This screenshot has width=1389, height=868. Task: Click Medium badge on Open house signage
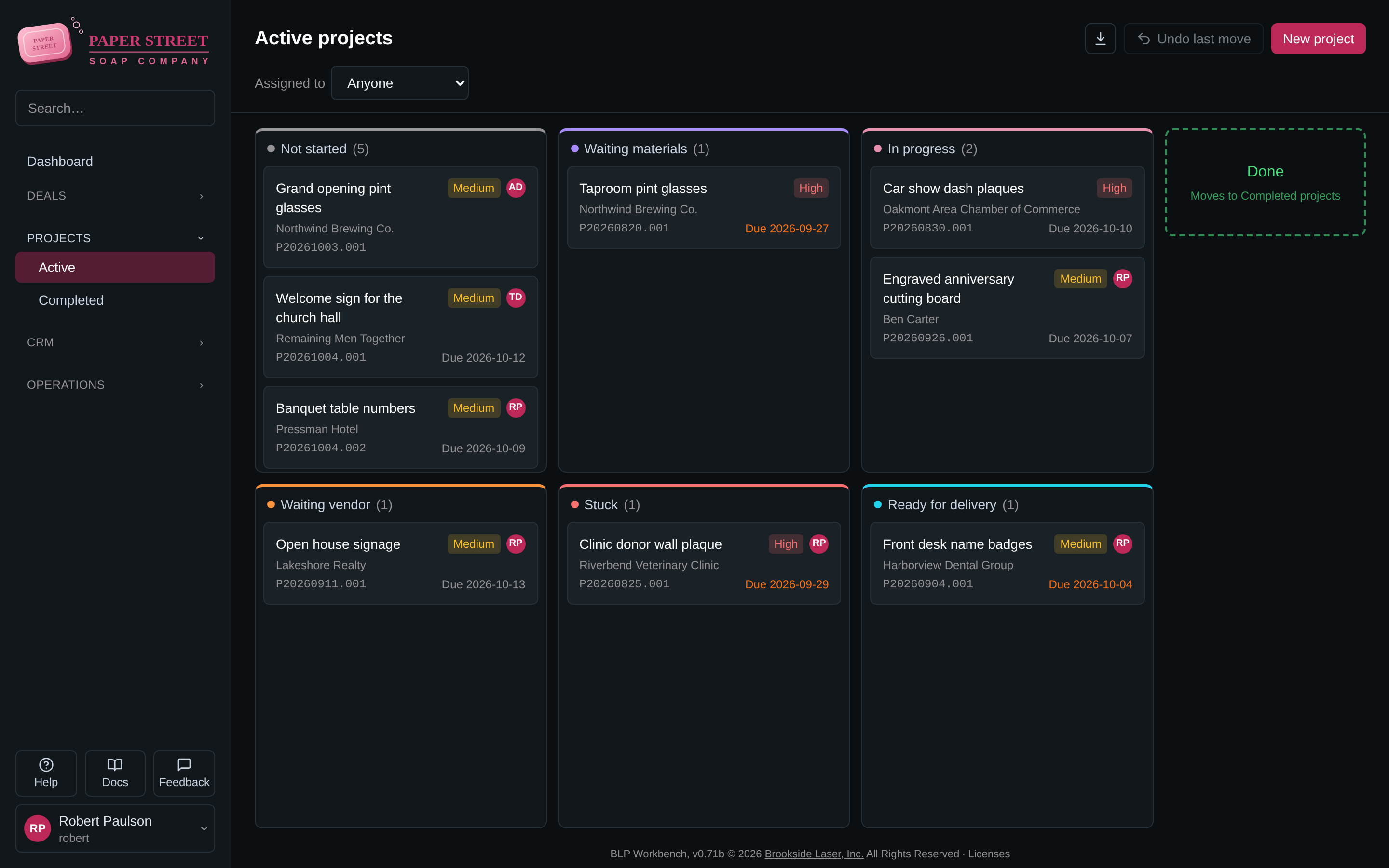[474, 543]
